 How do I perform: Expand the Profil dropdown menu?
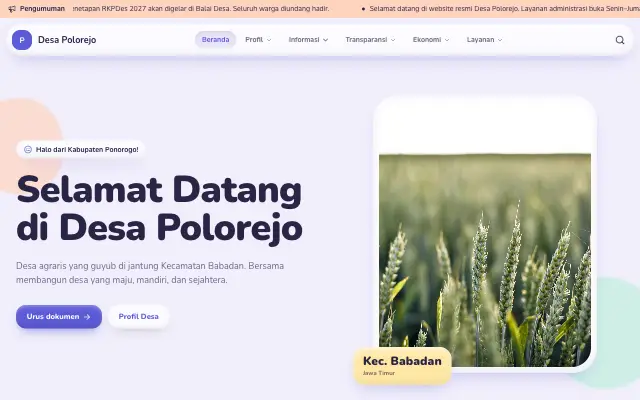(258, 40)
